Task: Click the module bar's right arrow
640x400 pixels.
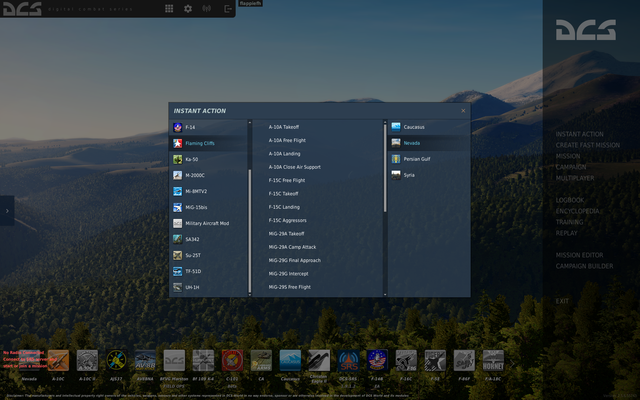Action: (512, 363)
